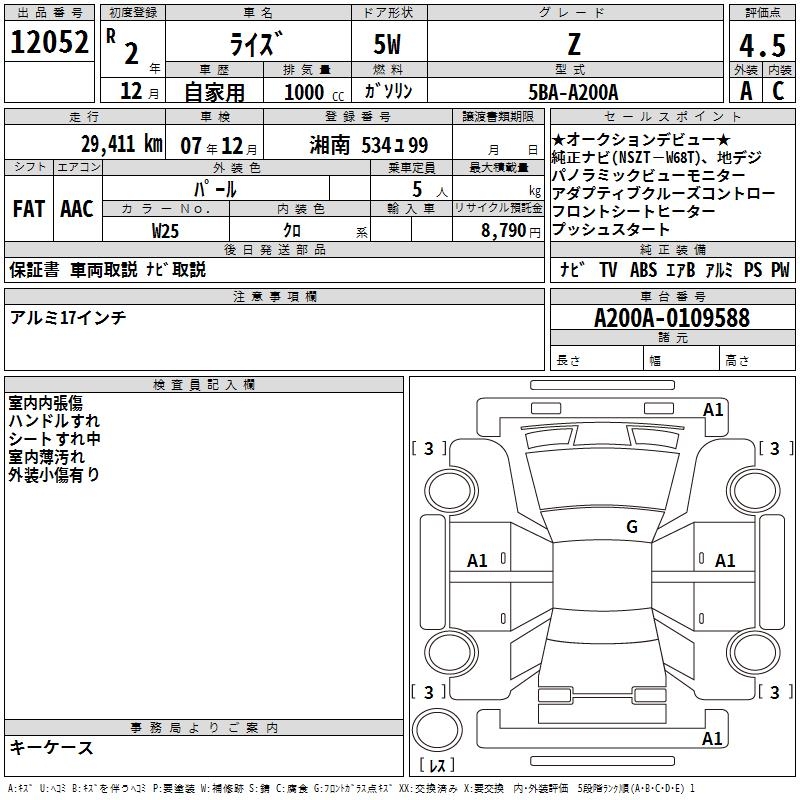Select the フロントシートヒーター line

coord(634,211)
